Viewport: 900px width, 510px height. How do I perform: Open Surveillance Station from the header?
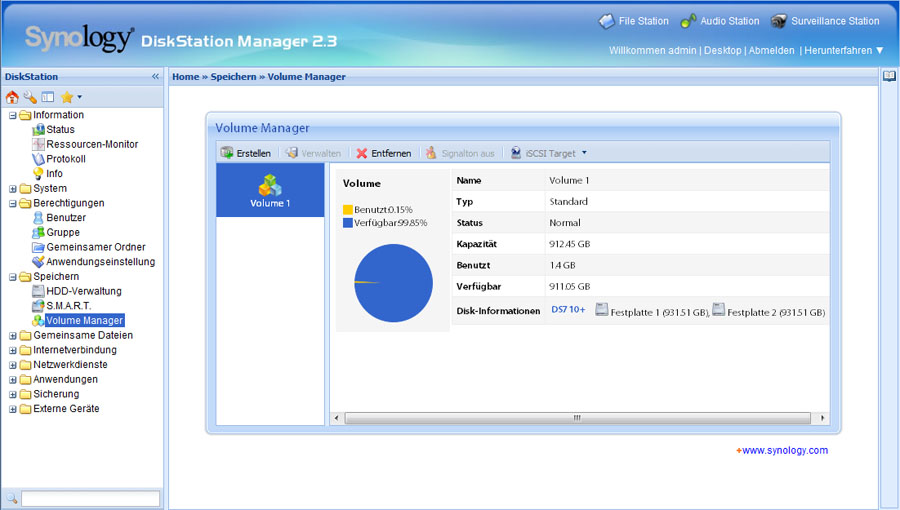[x=825, y=21]
